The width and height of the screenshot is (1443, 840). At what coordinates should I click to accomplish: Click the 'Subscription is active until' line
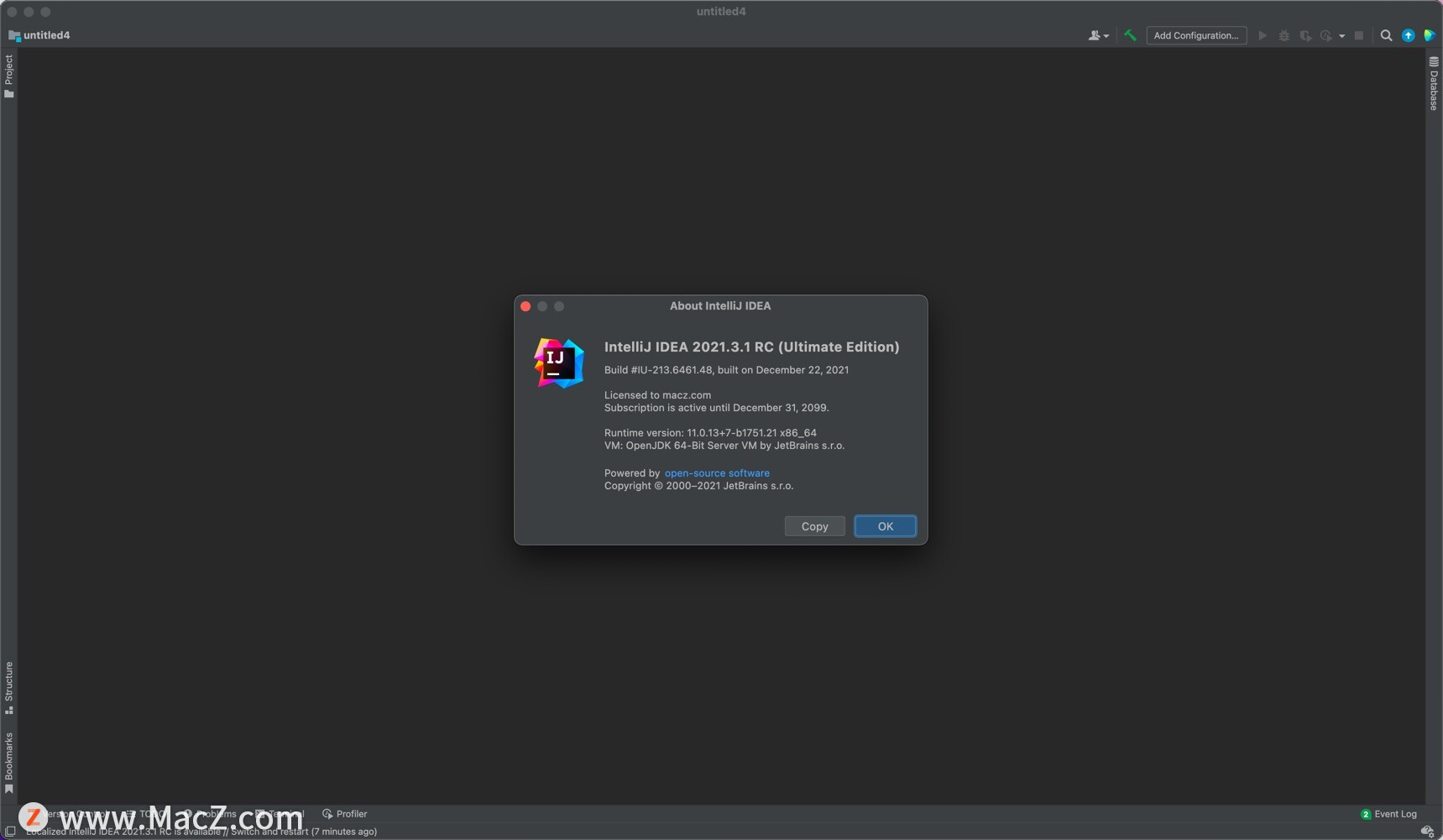[716, 408]
